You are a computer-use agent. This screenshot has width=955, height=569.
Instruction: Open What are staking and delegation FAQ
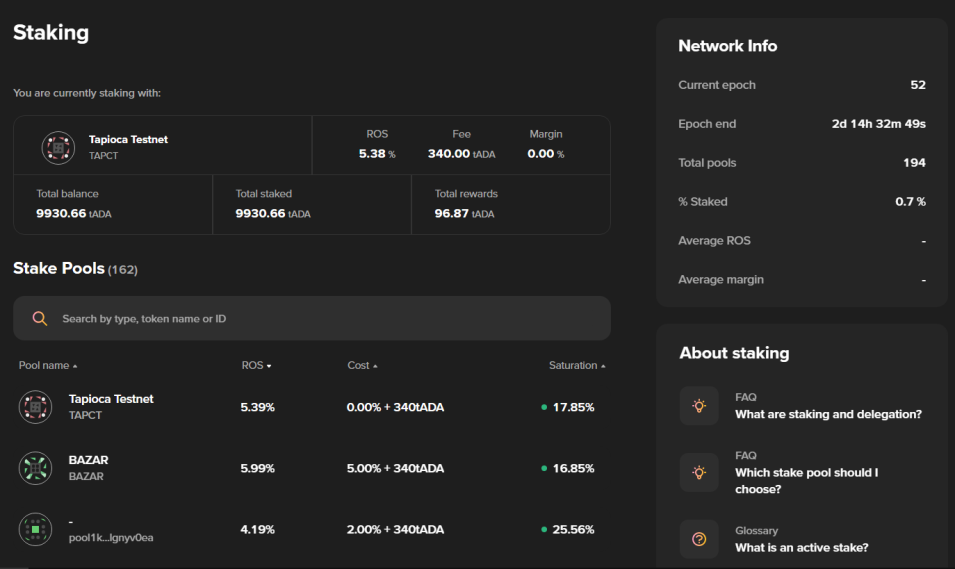(x=828, y=414)
